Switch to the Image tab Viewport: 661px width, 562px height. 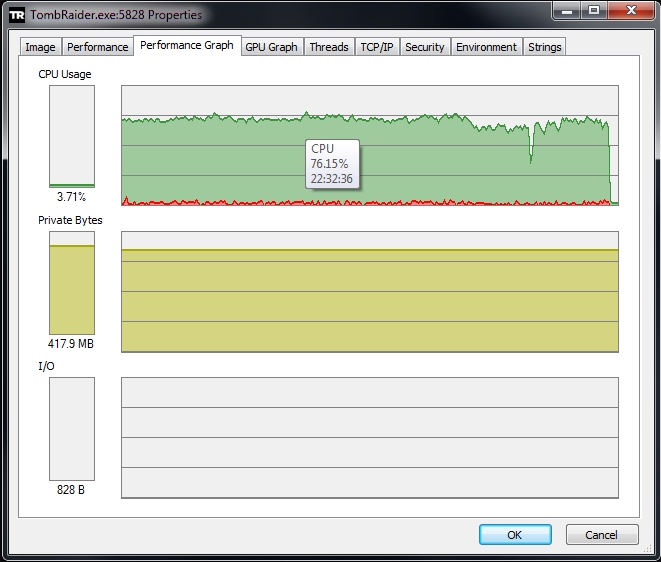point(40,47)
